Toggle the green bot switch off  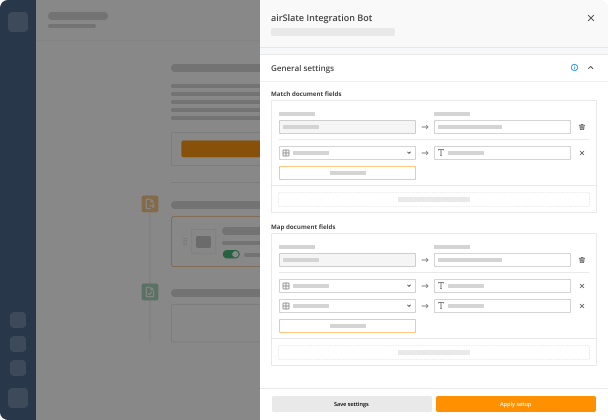(x=231, y=254)
